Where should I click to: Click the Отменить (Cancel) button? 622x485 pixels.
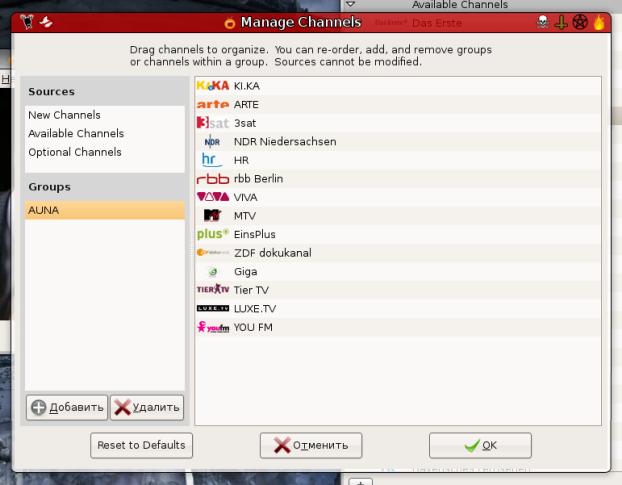(311, 445)
